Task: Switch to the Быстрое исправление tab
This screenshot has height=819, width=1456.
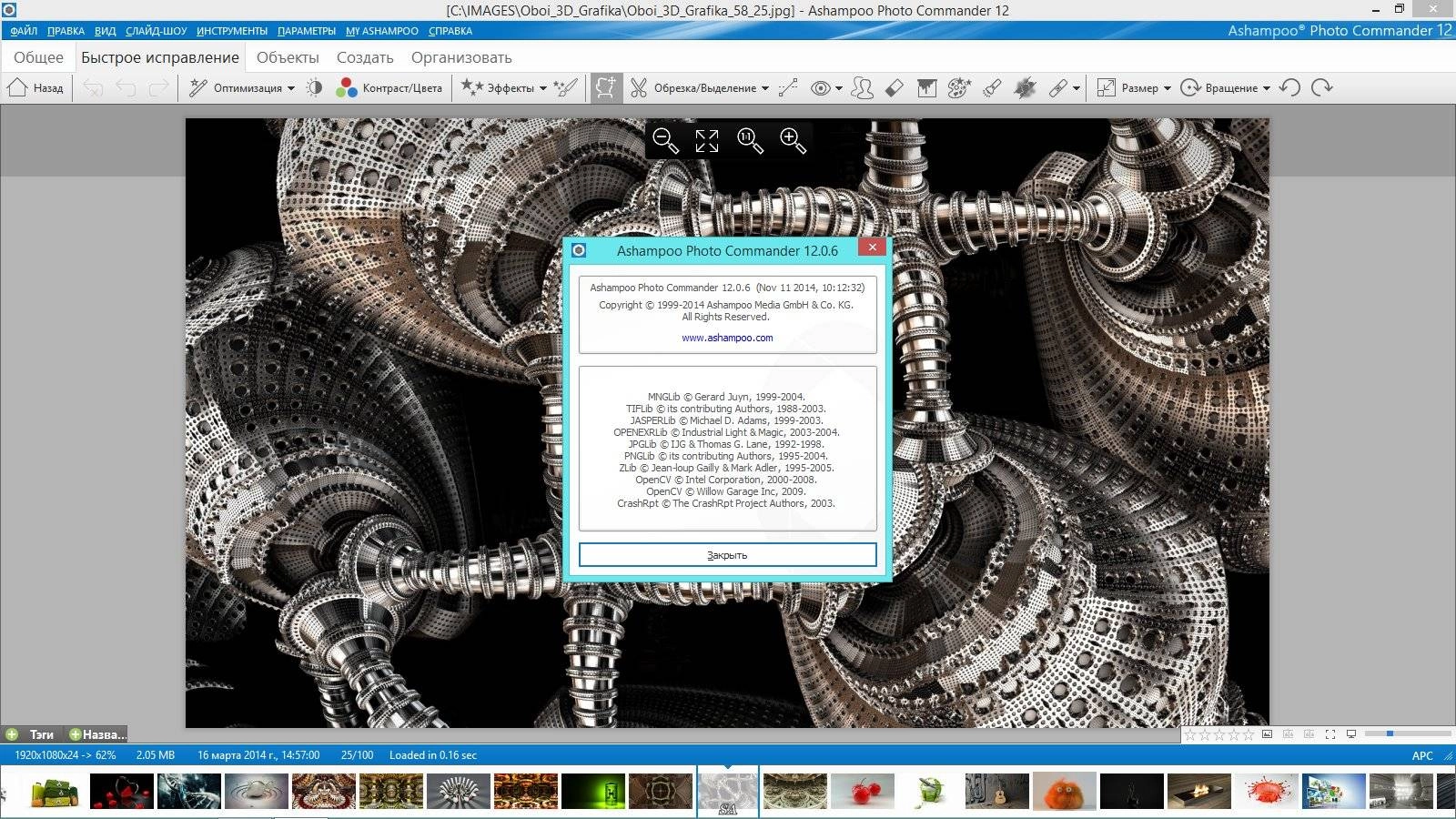Action: coord(160,57)
